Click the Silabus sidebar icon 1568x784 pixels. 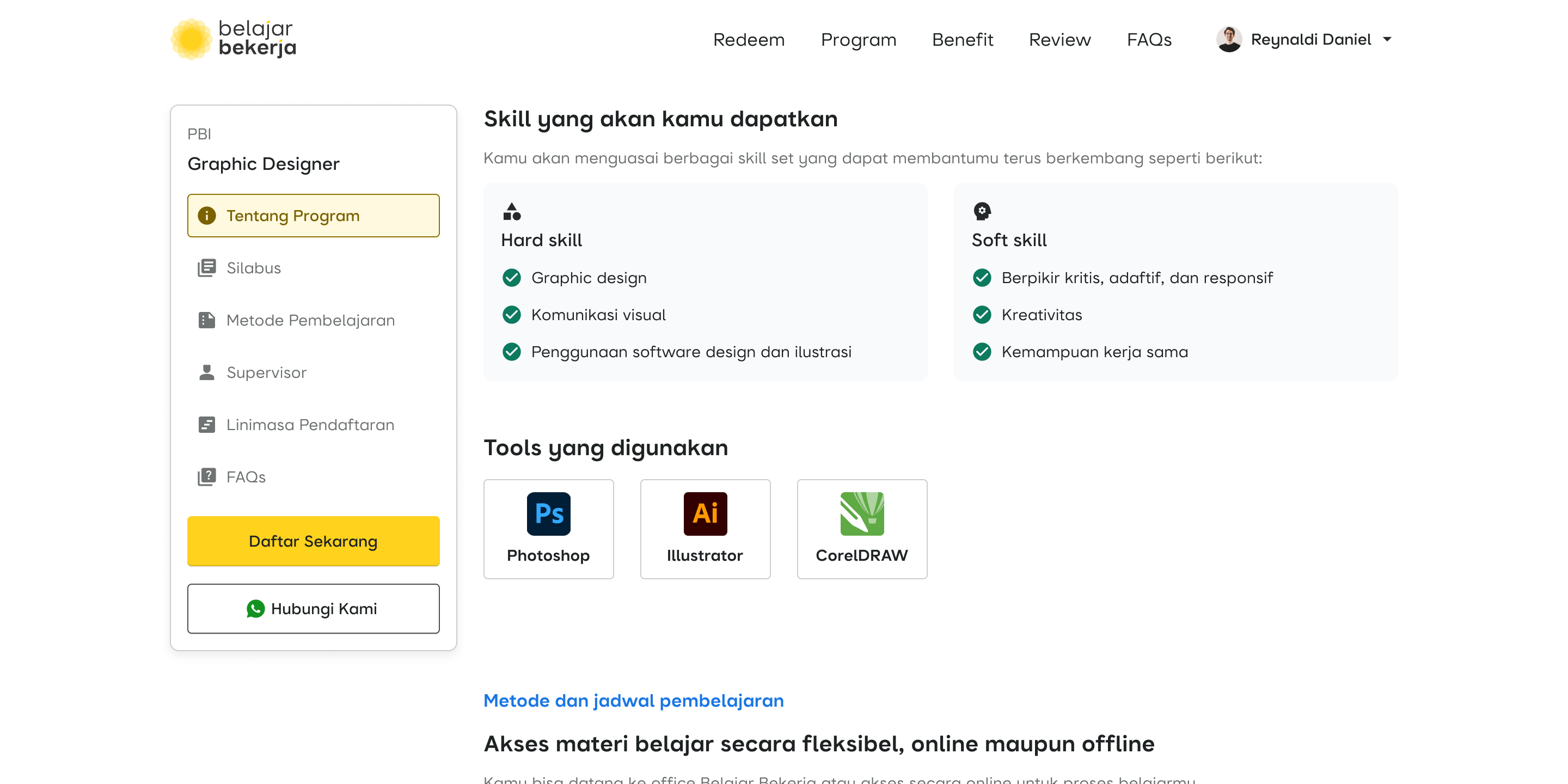206,268
